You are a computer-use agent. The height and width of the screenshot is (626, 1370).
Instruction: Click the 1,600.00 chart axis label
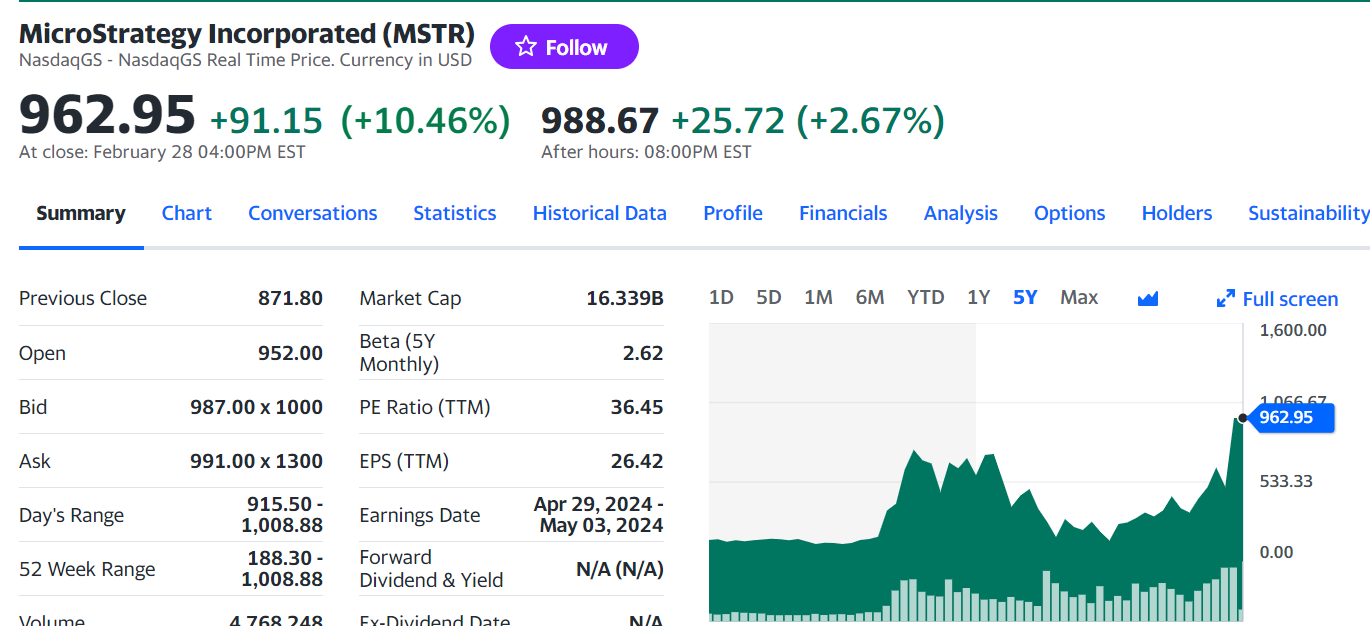tap(1293, 330)
